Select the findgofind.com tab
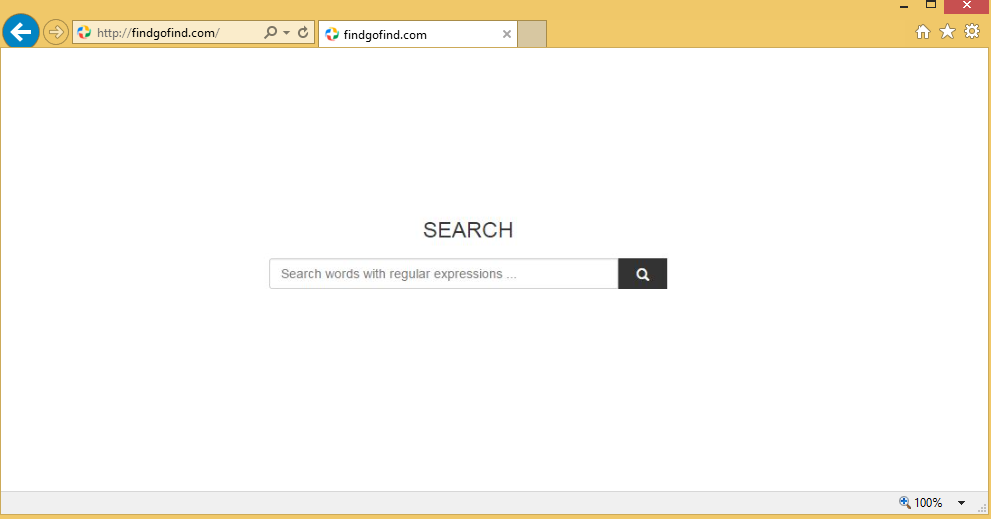This screenshot has width=991, height=519. [410, 35]
